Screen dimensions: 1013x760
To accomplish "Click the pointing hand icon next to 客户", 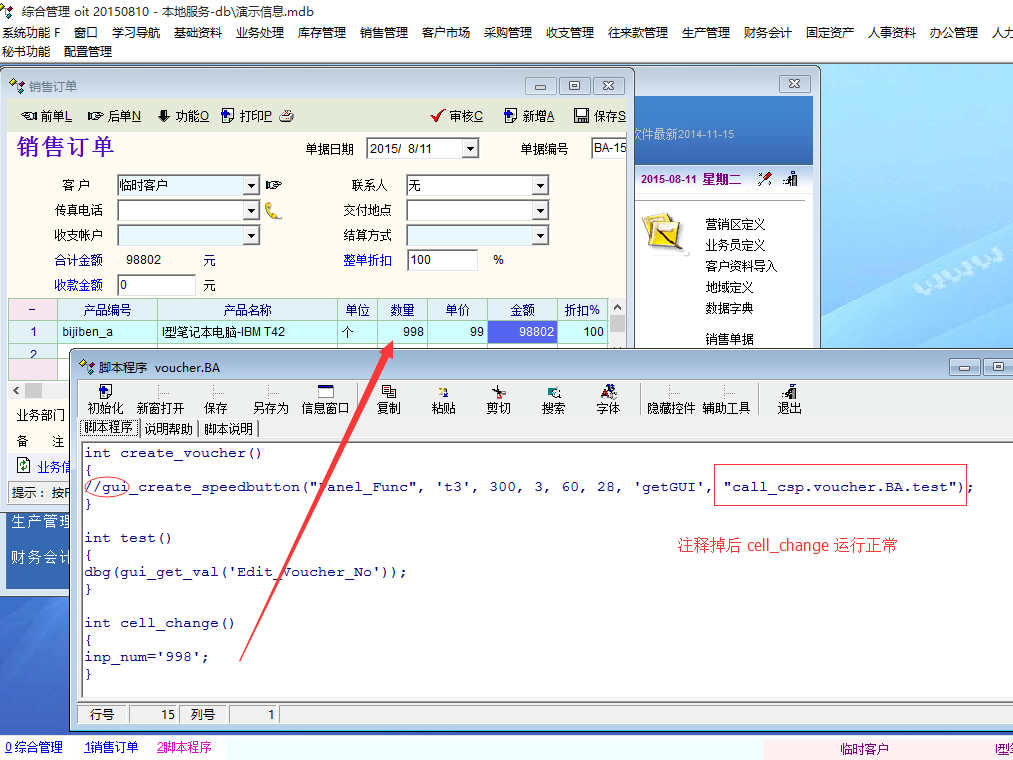I will coord(274,185).
